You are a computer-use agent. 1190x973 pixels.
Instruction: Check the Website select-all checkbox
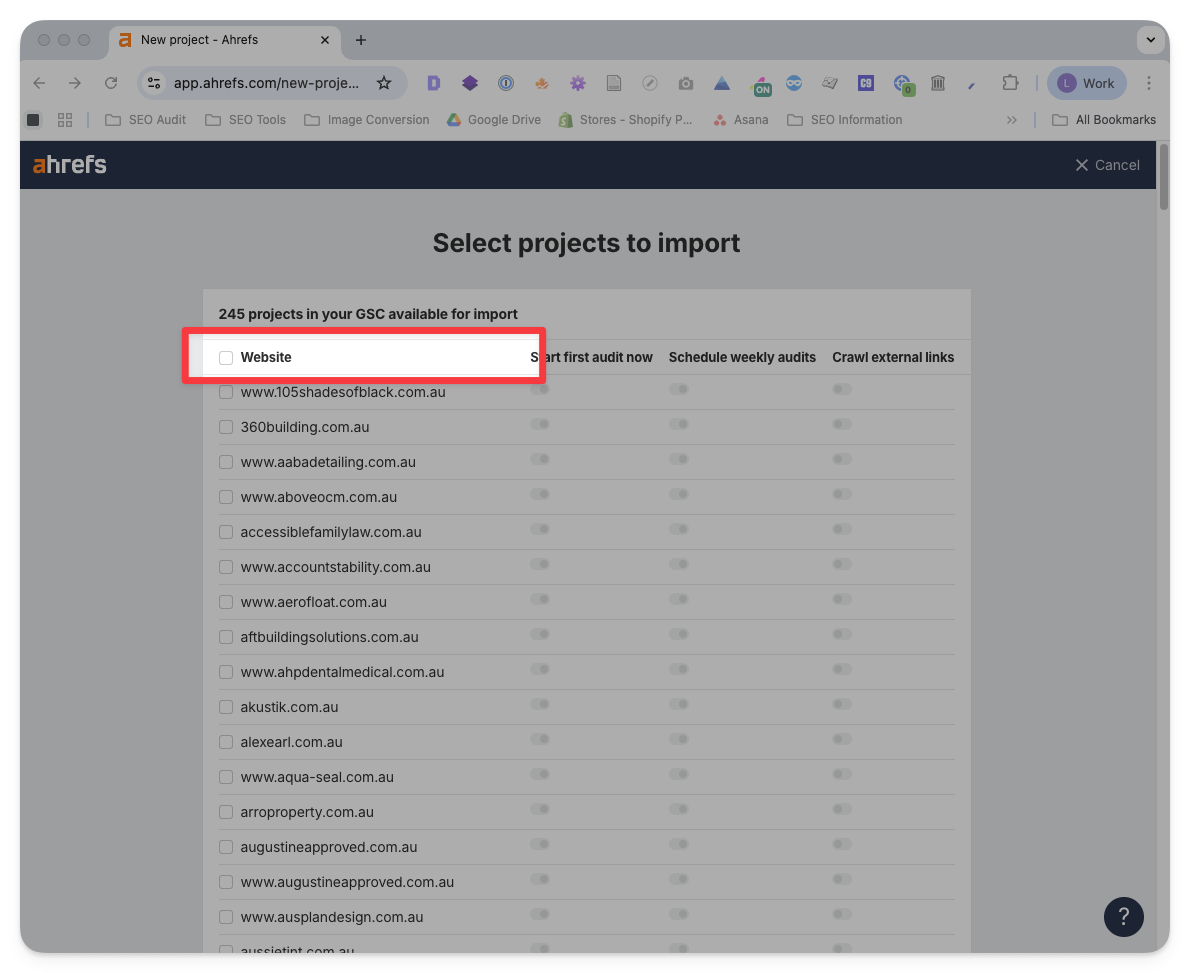[226, 358]
